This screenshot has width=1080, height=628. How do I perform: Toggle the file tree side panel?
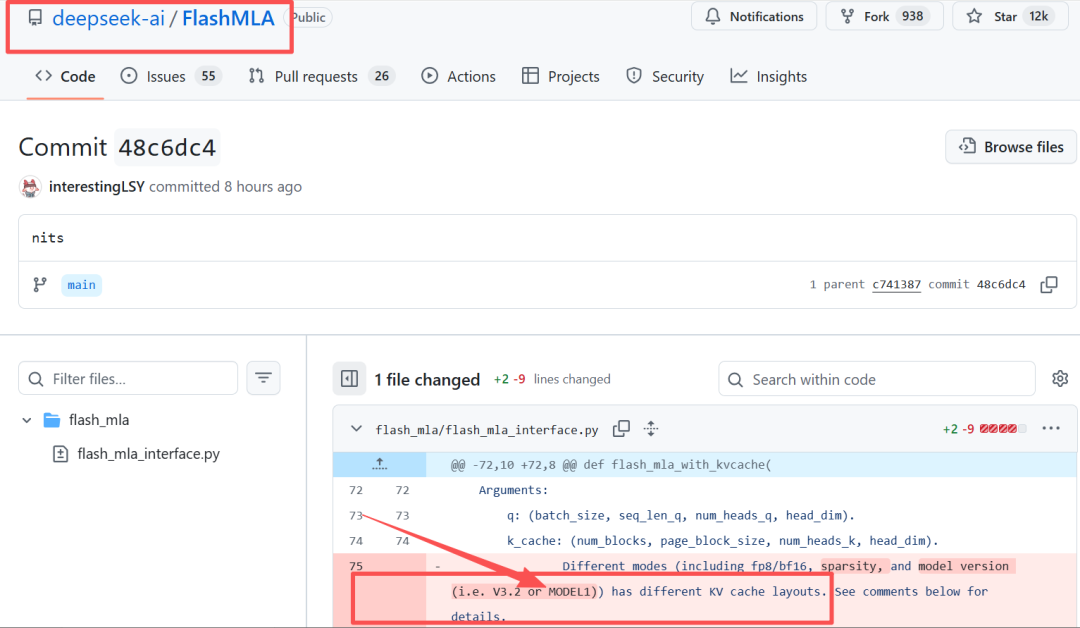click(x=349, y=379)
